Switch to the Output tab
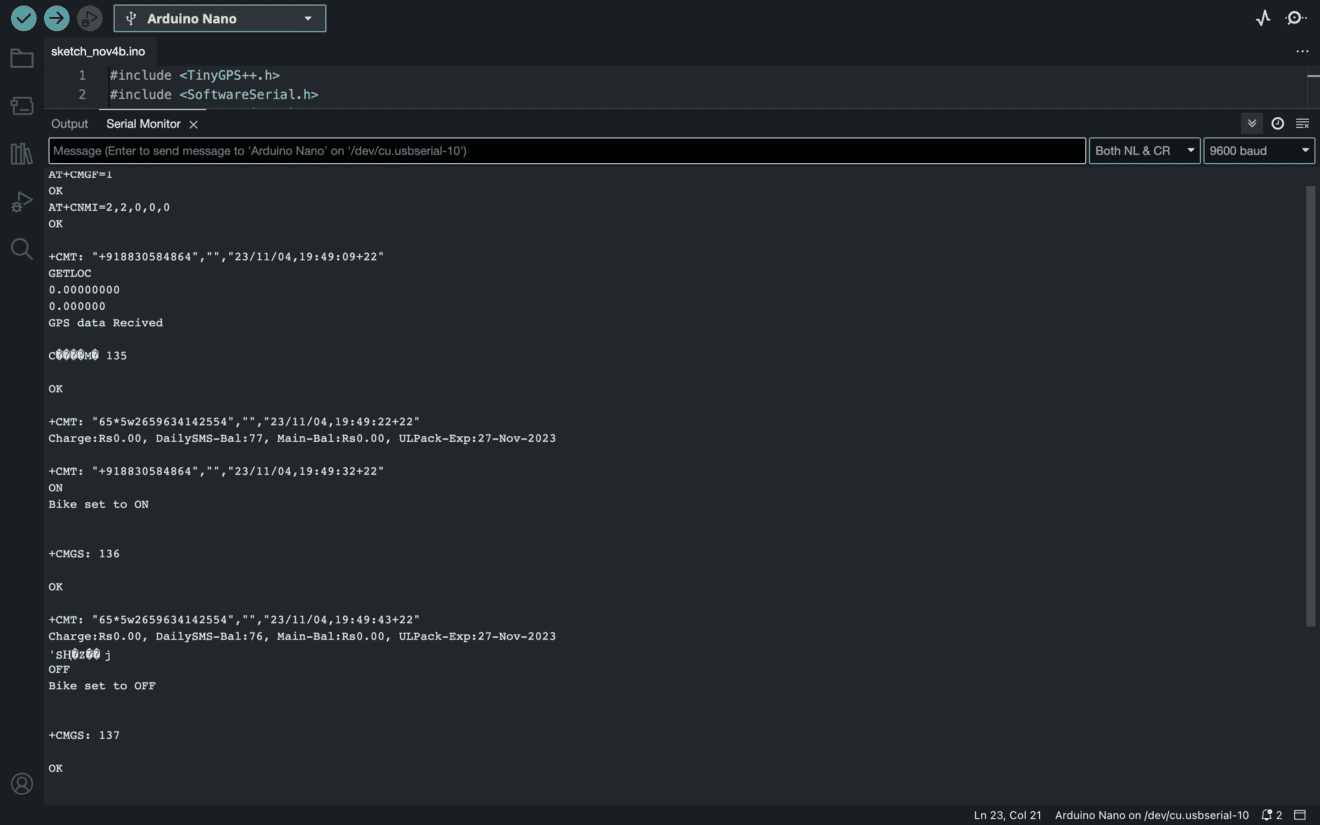Viewport: 1320px width, 825px height. [70, 124]
